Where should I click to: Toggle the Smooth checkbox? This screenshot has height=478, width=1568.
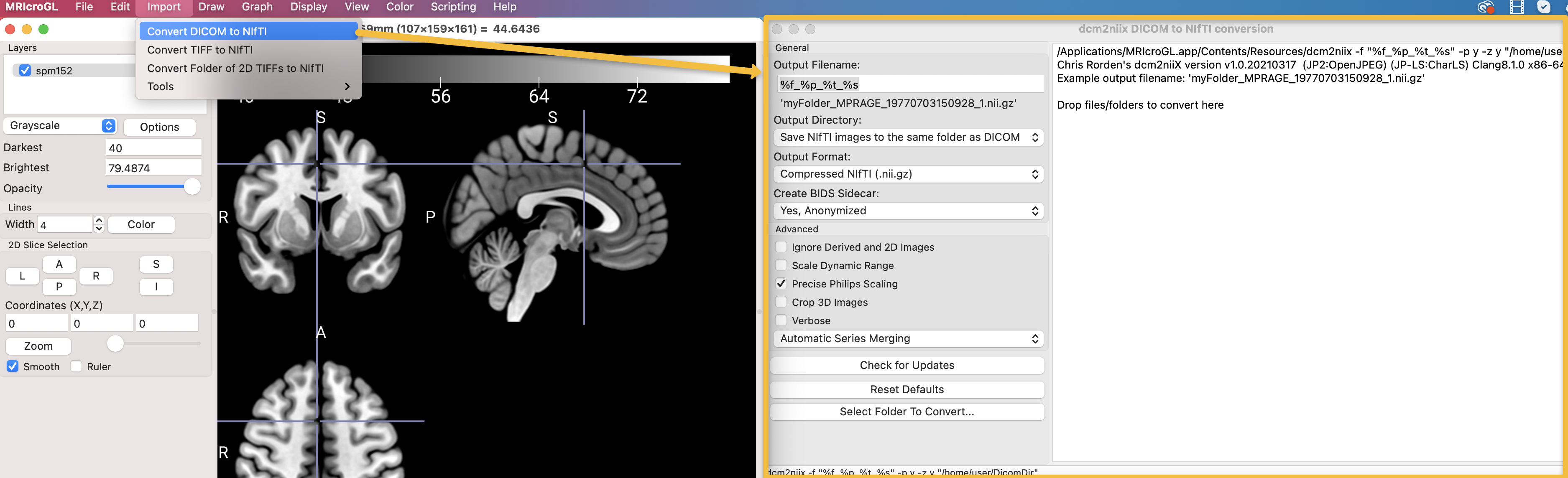click(x=12, y=367)
